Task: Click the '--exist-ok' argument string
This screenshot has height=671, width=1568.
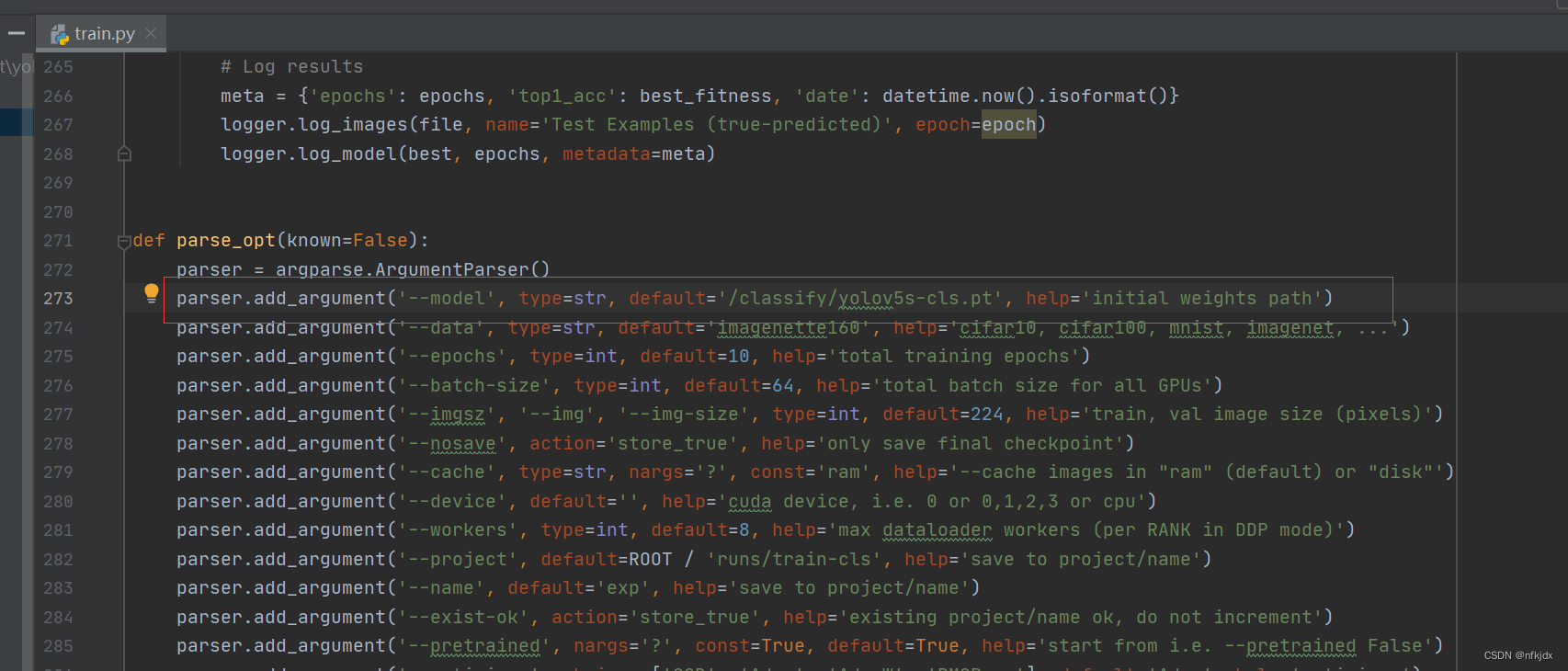Action: (463, 618)
